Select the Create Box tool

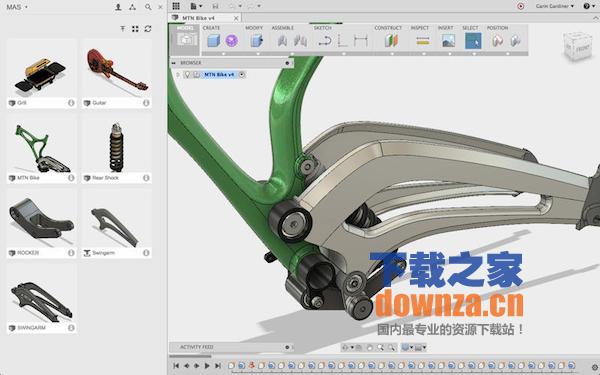(214, 41)
